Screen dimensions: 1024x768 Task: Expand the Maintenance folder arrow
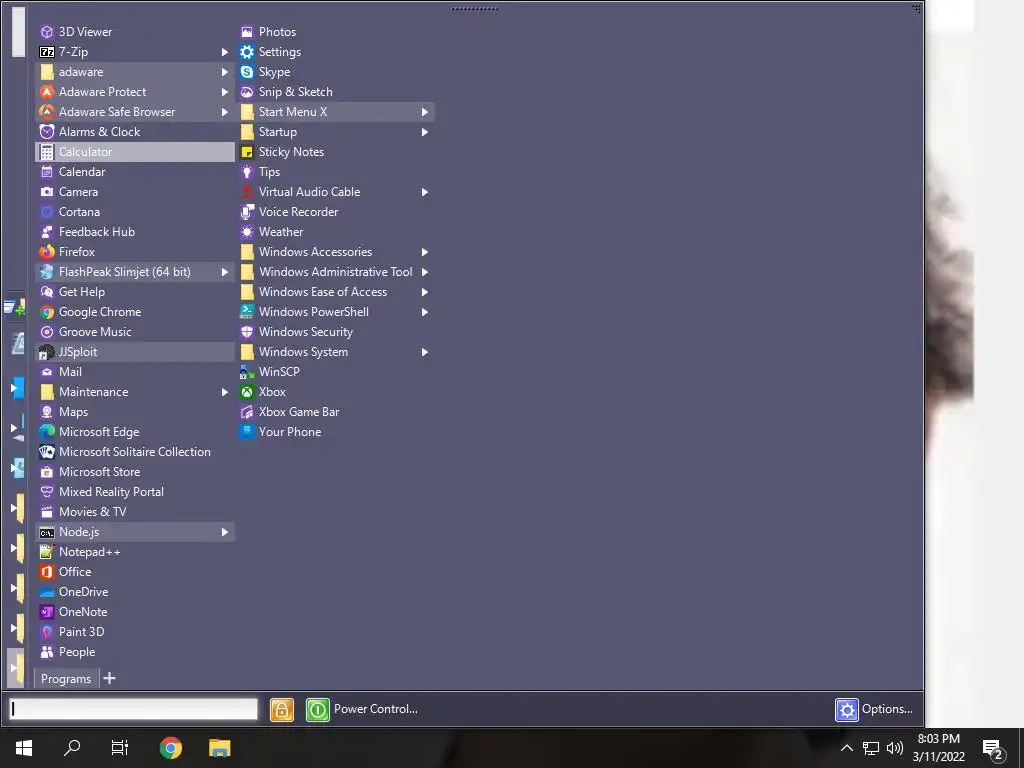tap(225, 392)
